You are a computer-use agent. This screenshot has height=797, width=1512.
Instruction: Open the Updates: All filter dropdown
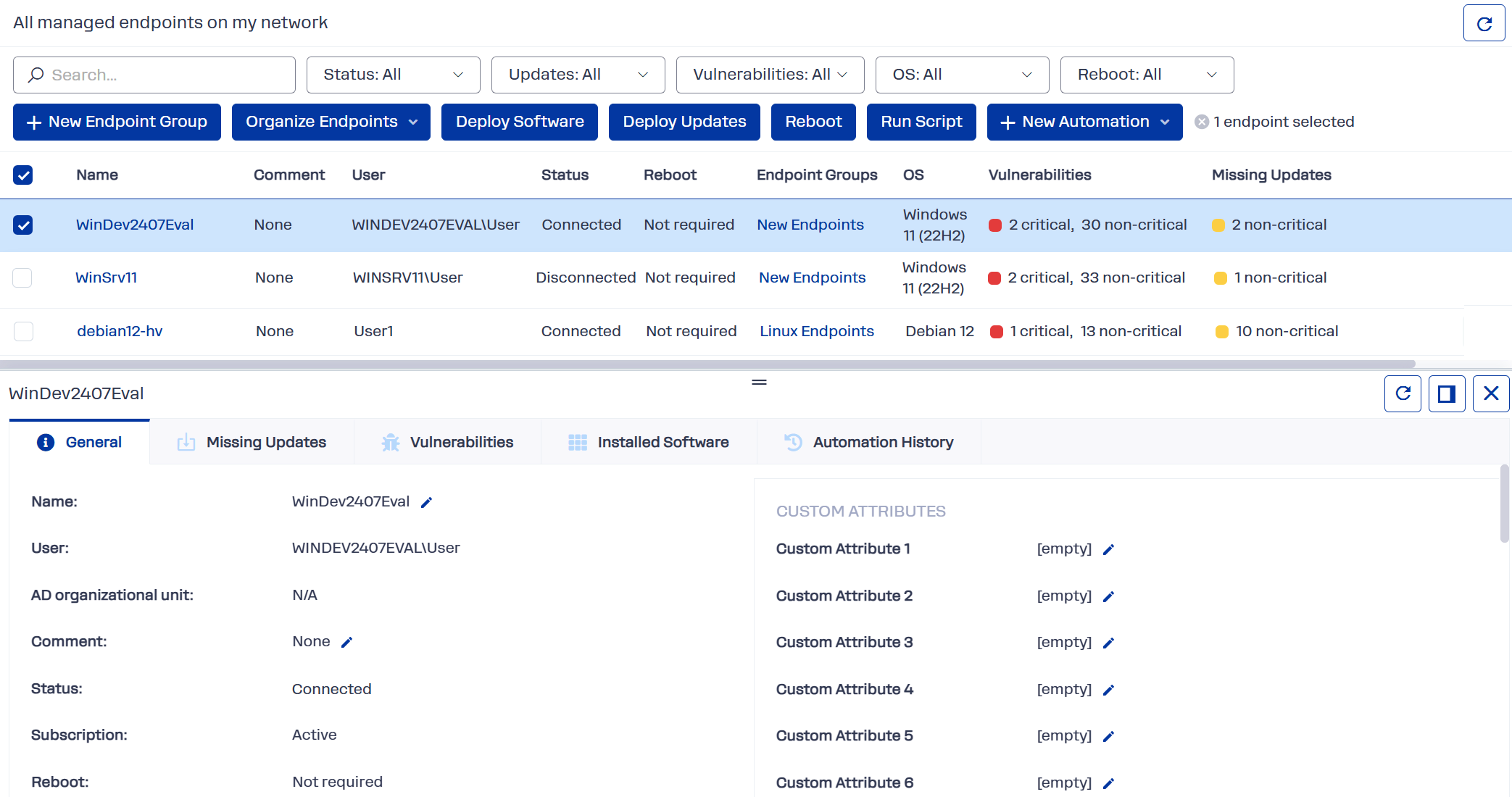(578, 75)
